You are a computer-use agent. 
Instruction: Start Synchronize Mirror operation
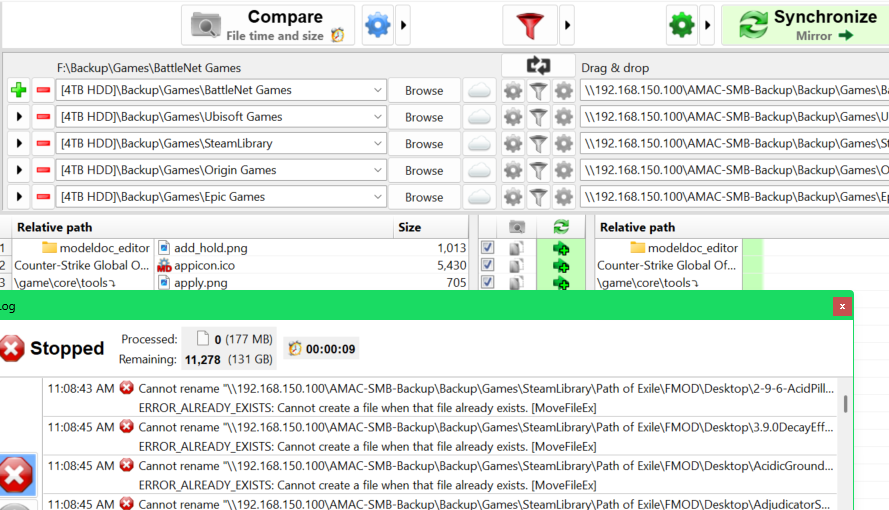(x=805, y=25)
